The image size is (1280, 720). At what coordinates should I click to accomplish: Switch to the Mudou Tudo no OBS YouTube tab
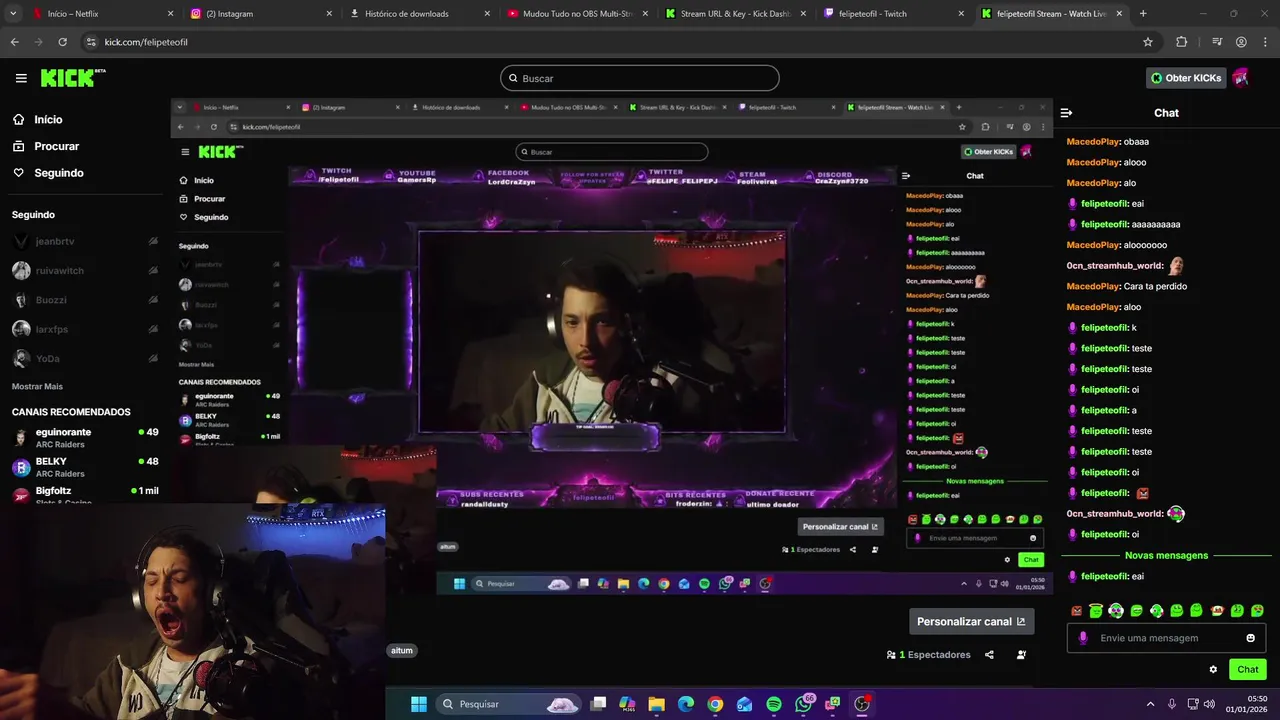click(577, 14)
